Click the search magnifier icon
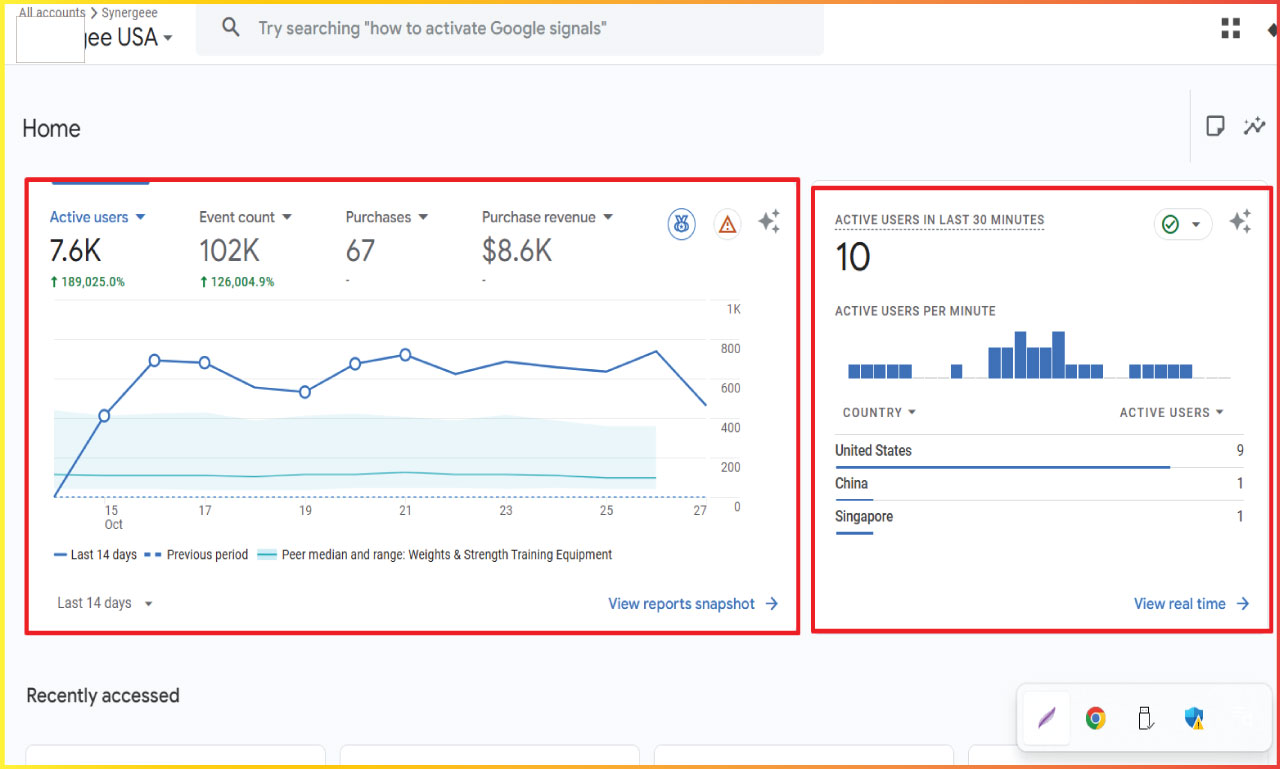The width and height of the screenshot is (1280, 769). [x=231, y=28]
